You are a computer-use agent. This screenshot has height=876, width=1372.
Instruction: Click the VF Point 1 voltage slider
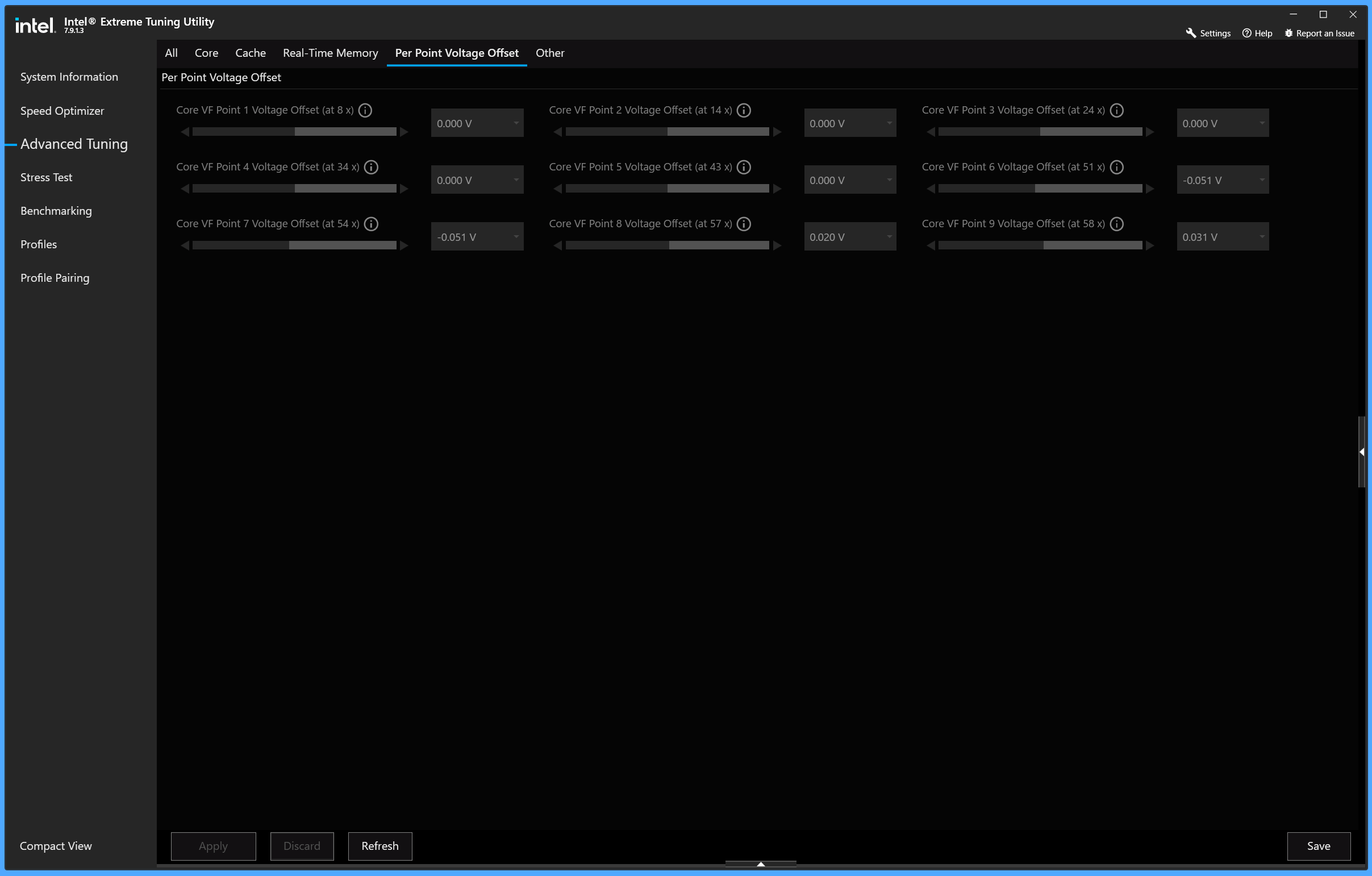click(295, 132)
